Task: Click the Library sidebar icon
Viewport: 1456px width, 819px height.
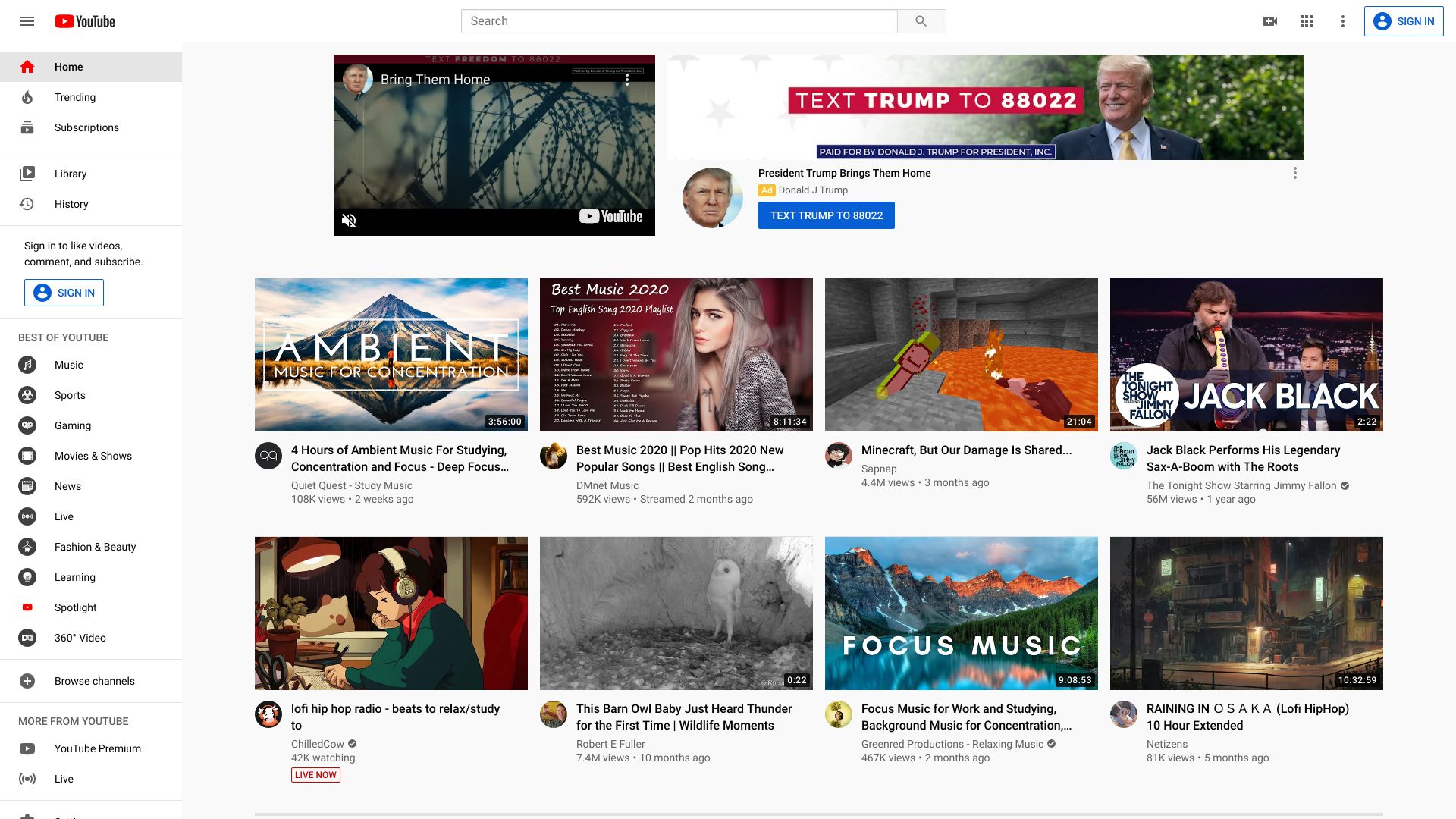Action: [27, 174]
